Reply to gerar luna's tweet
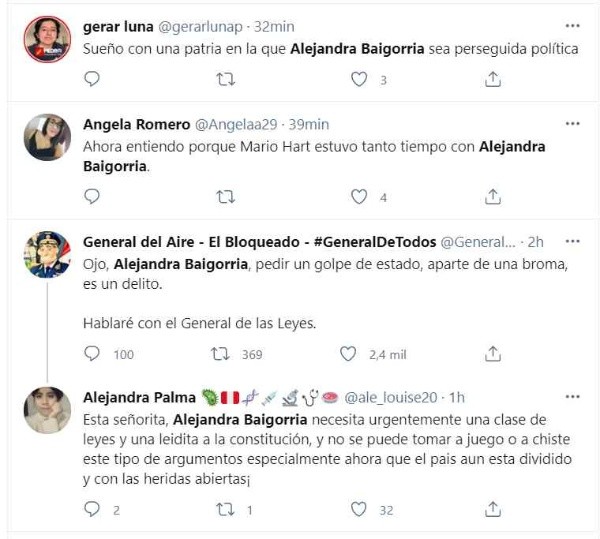The image size is (600, 539). point(92,79)
